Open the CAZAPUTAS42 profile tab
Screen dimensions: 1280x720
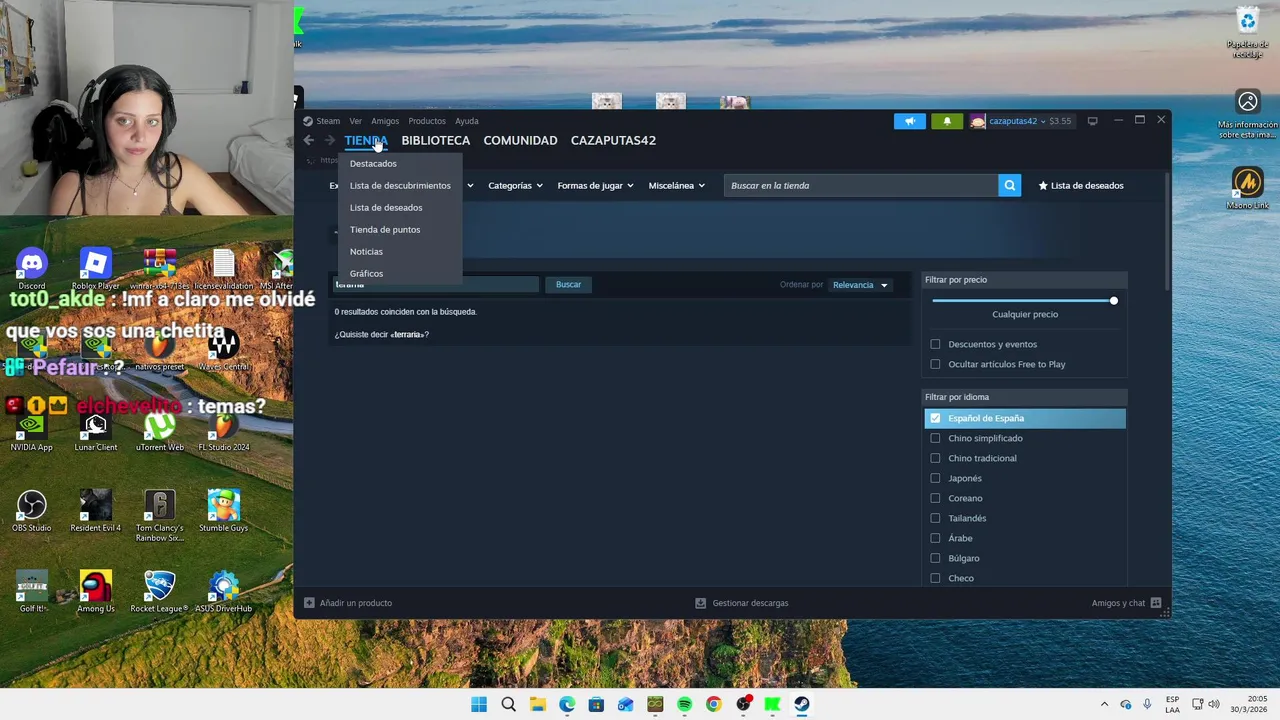[x=613, y=140]
